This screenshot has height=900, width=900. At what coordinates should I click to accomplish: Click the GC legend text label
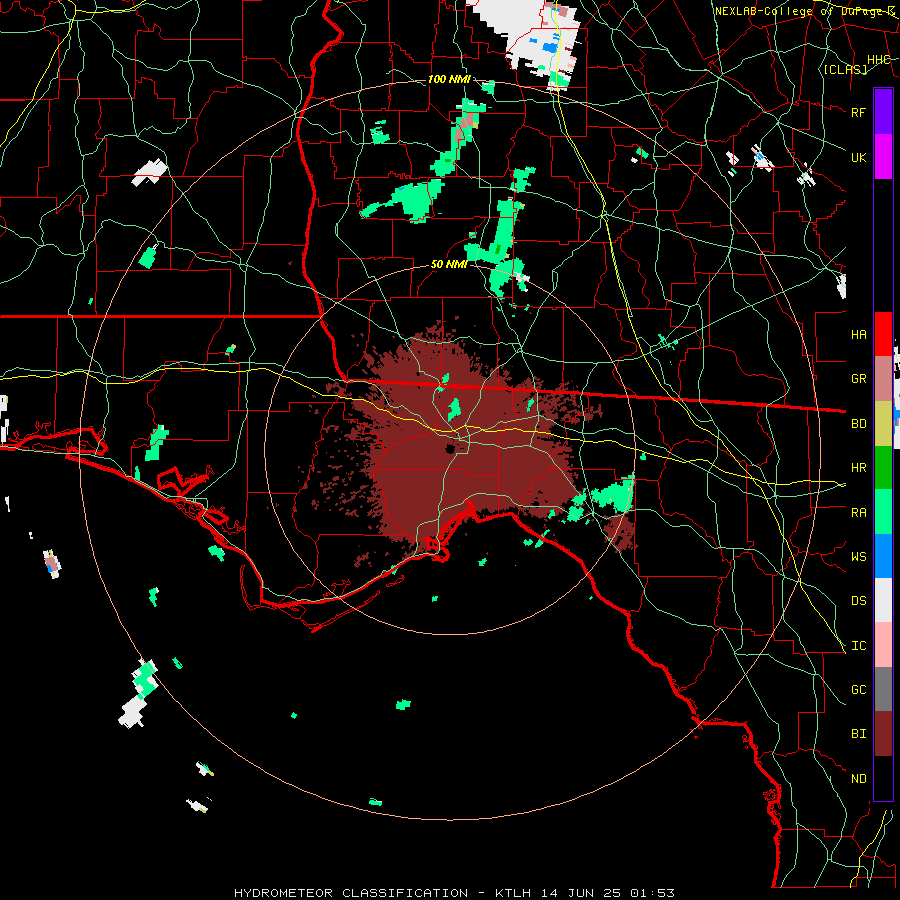click(858, 689)
